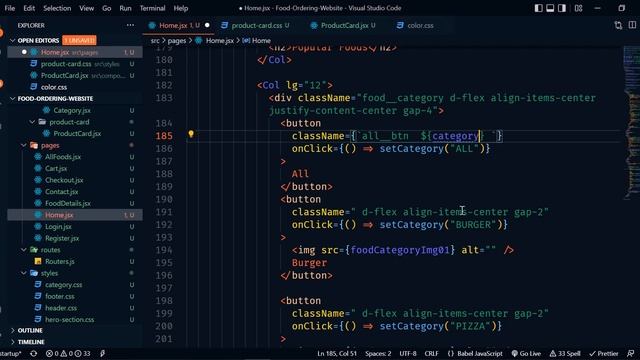Switch to the Home.jsx editor tab
Screen dimensions: 640x360
(x=179, y=25)
